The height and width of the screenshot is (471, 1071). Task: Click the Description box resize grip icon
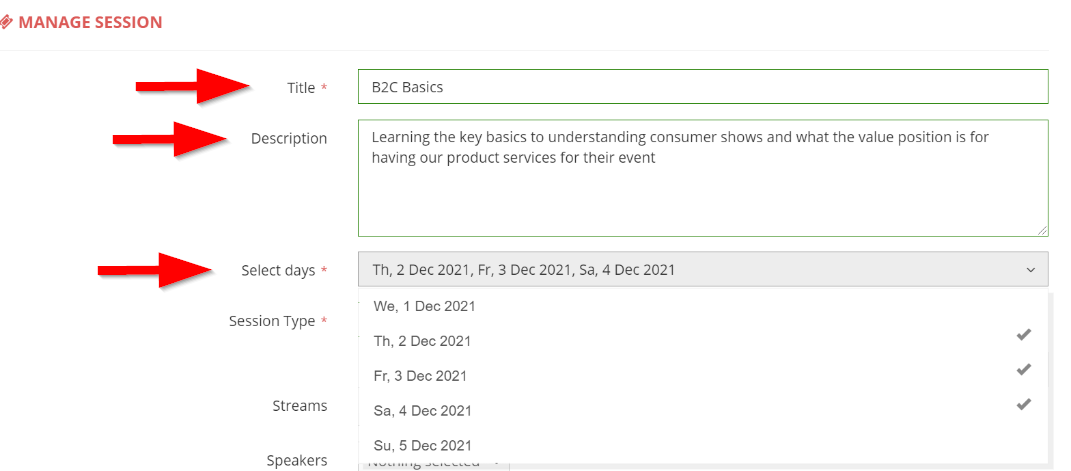pyautogui.click(x=1042, y=231)
